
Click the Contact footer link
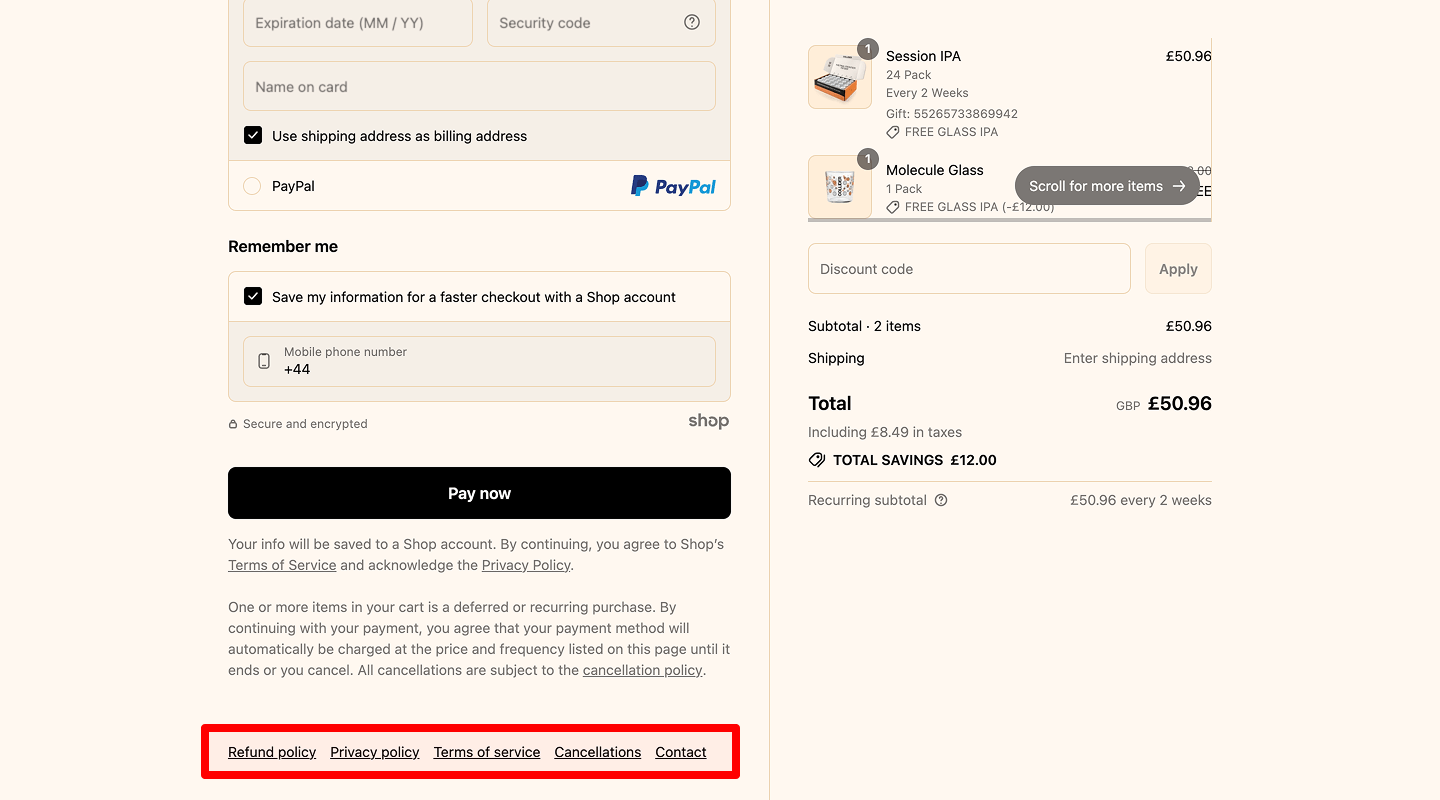point(681,752)
